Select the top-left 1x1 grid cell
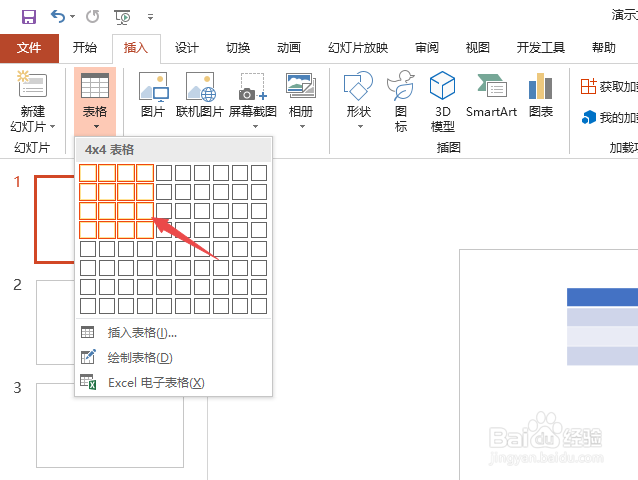 click(88, 173)
